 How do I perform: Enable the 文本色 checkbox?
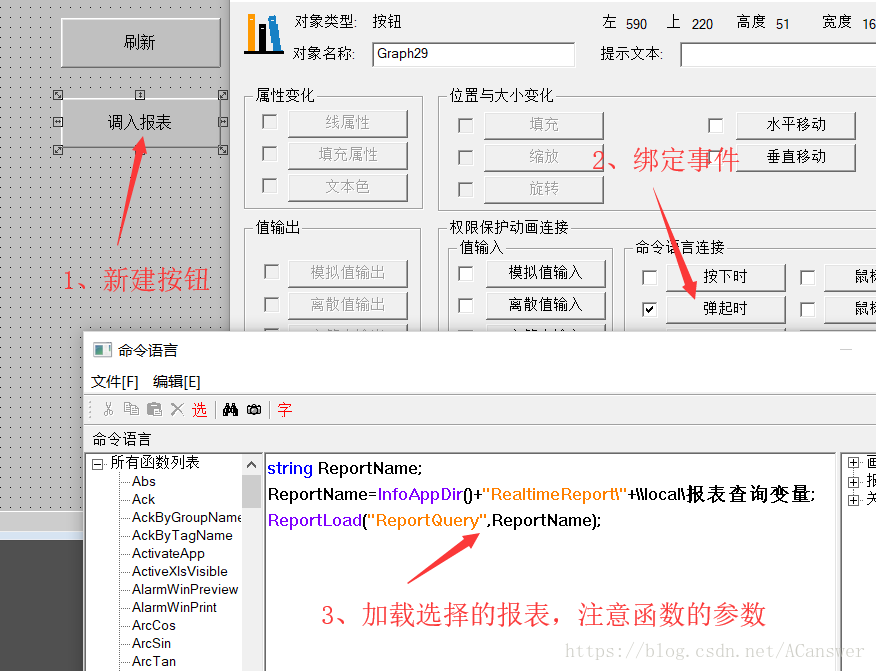[x=270, y=185]
